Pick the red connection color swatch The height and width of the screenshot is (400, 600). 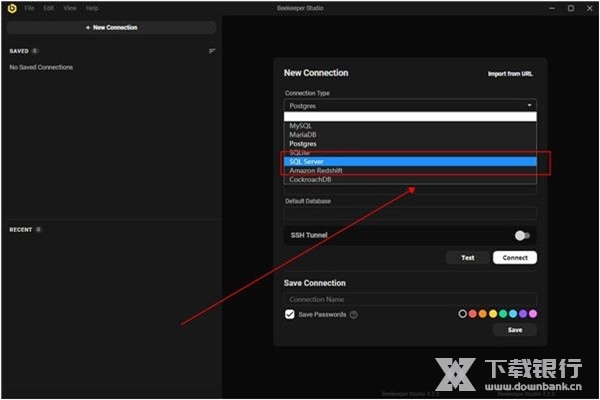tap(474, 314)
